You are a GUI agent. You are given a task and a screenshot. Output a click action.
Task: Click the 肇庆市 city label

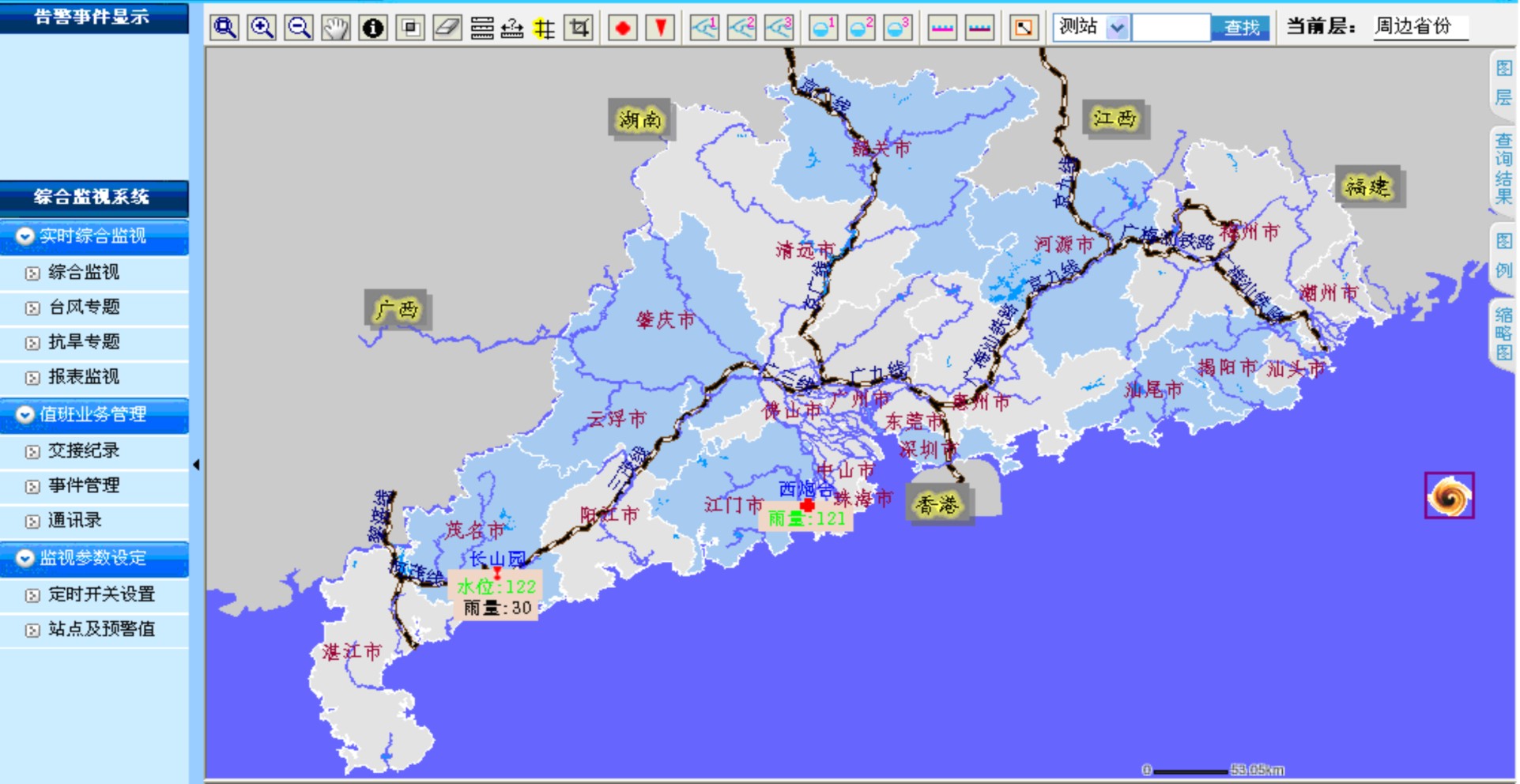[x=666, y=320]
